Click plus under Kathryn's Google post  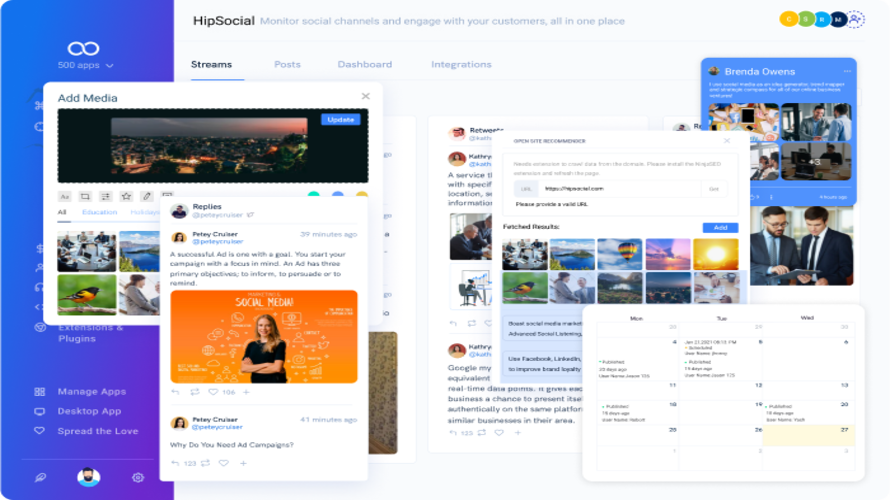pyautogui.click(x=518, y=432)
